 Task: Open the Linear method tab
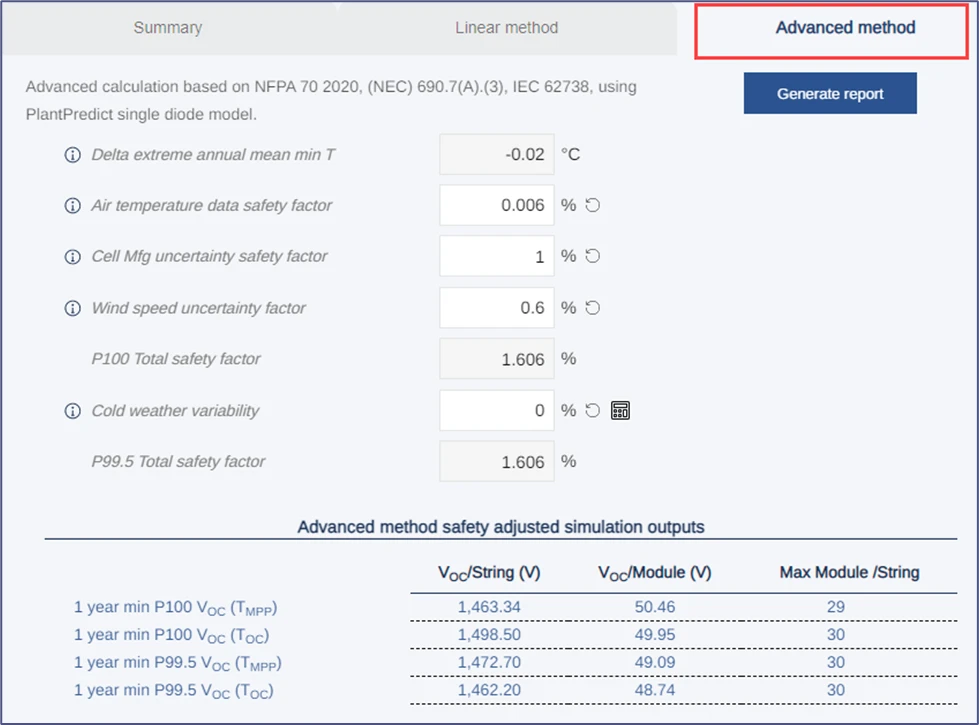point(505,28)
